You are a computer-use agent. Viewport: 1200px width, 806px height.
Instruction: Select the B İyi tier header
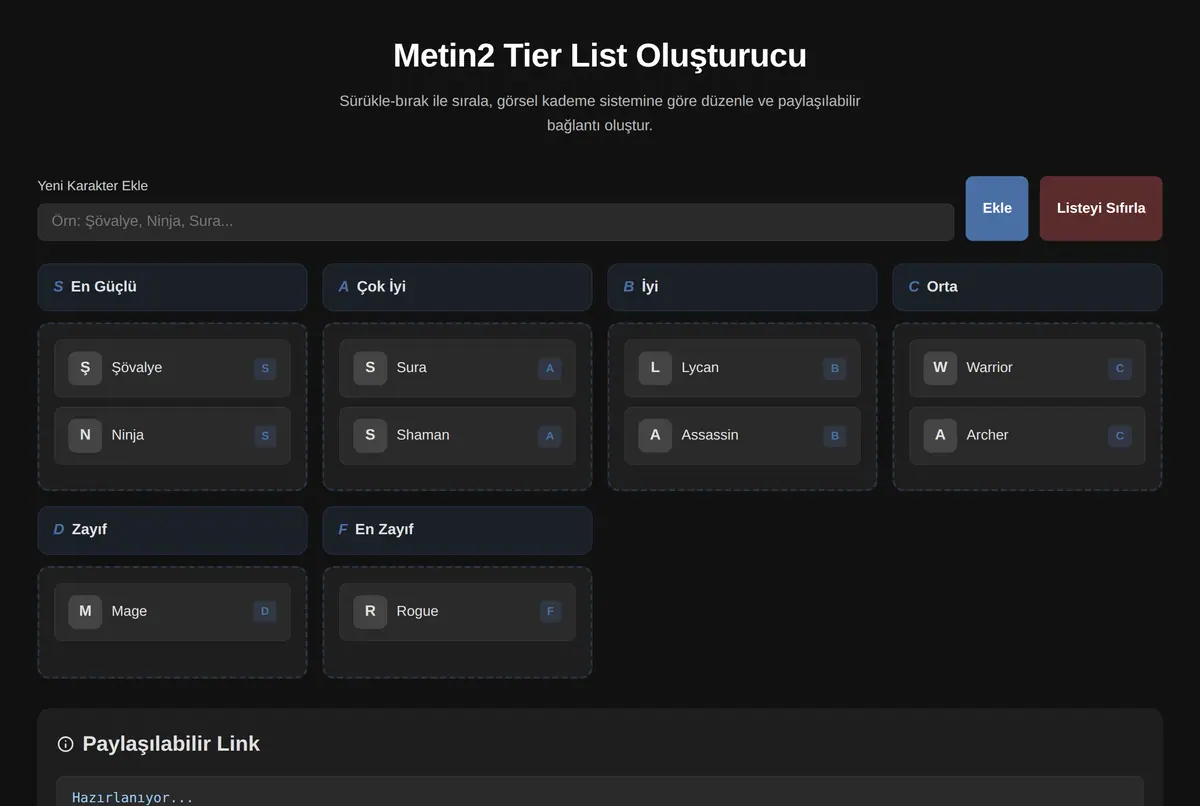coord(742,287)
